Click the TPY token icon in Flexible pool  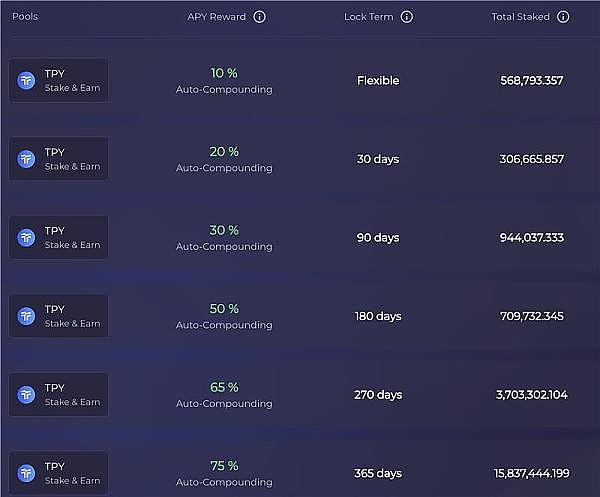[x=27, y=80]
